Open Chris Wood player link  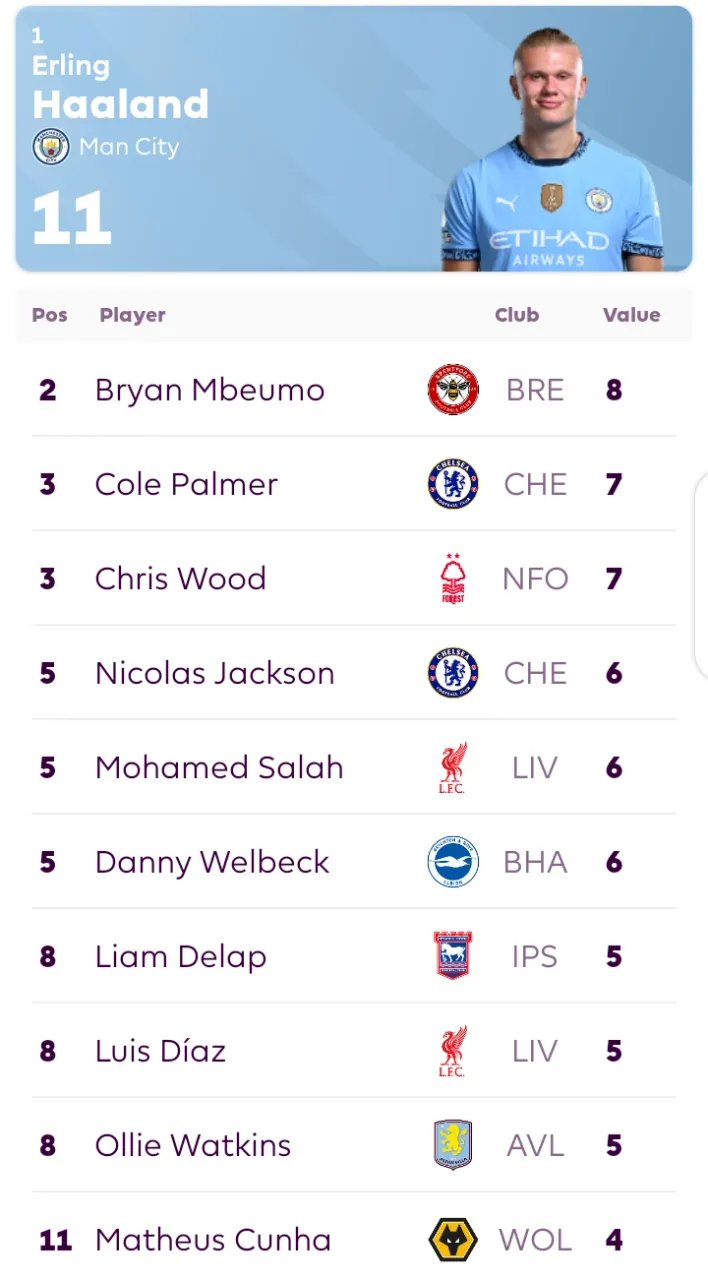point(181,578)
